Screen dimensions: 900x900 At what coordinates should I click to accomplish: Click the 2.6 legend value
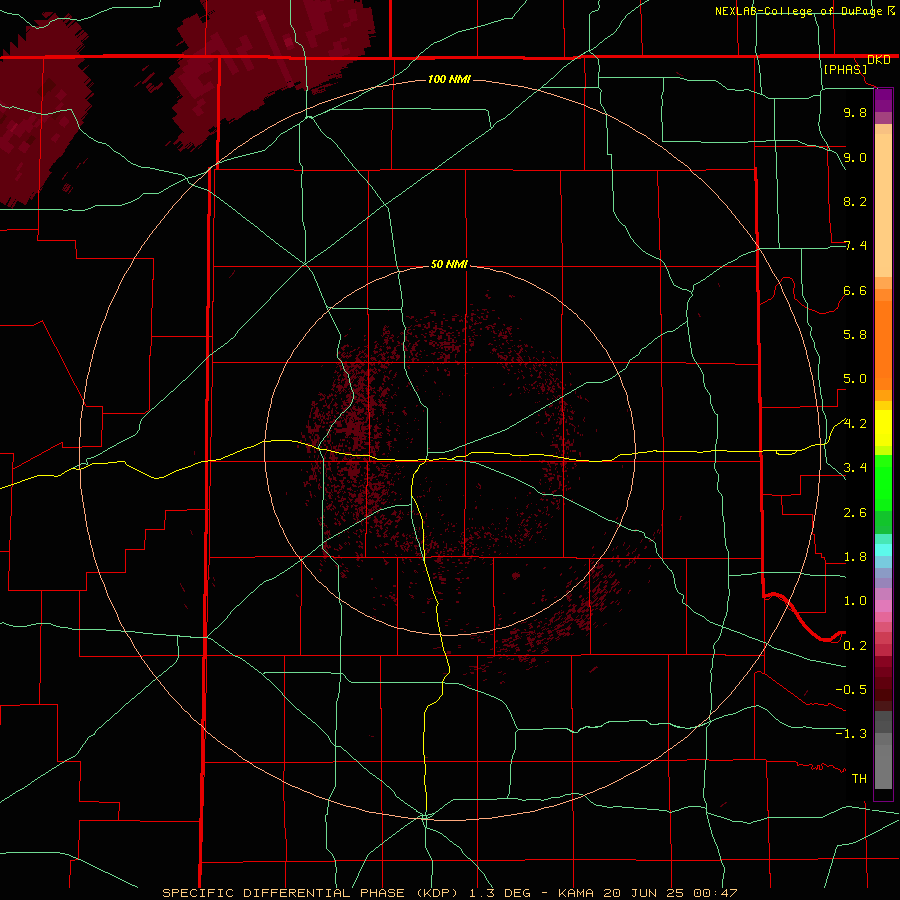tap(855, 513)
